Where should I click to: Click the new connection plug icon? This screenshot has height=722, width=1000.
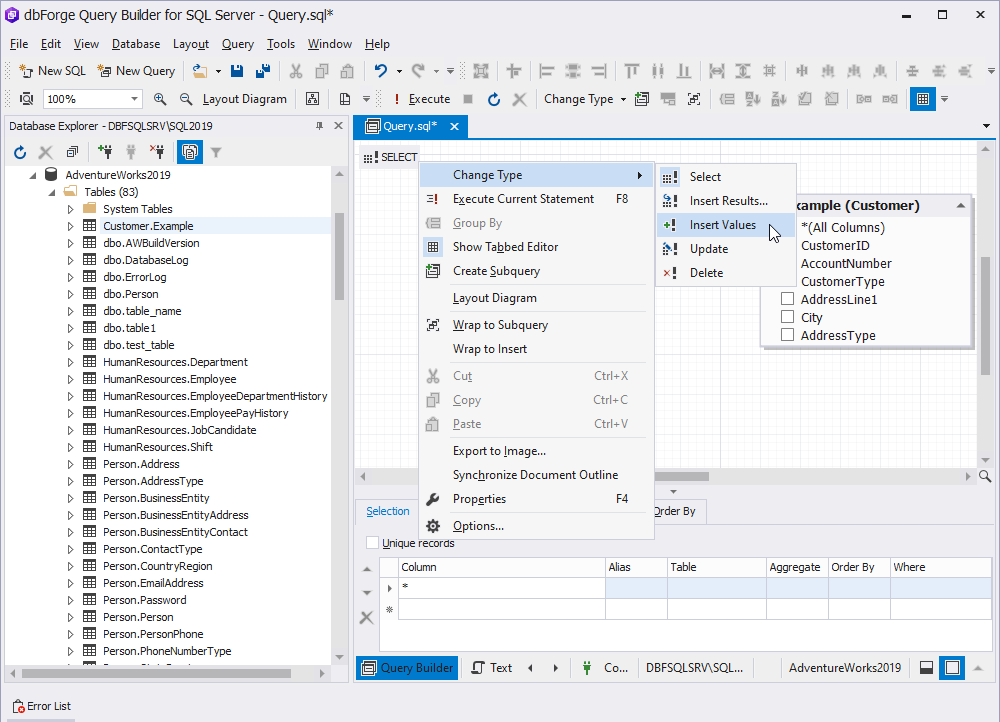tap(105, 152)
